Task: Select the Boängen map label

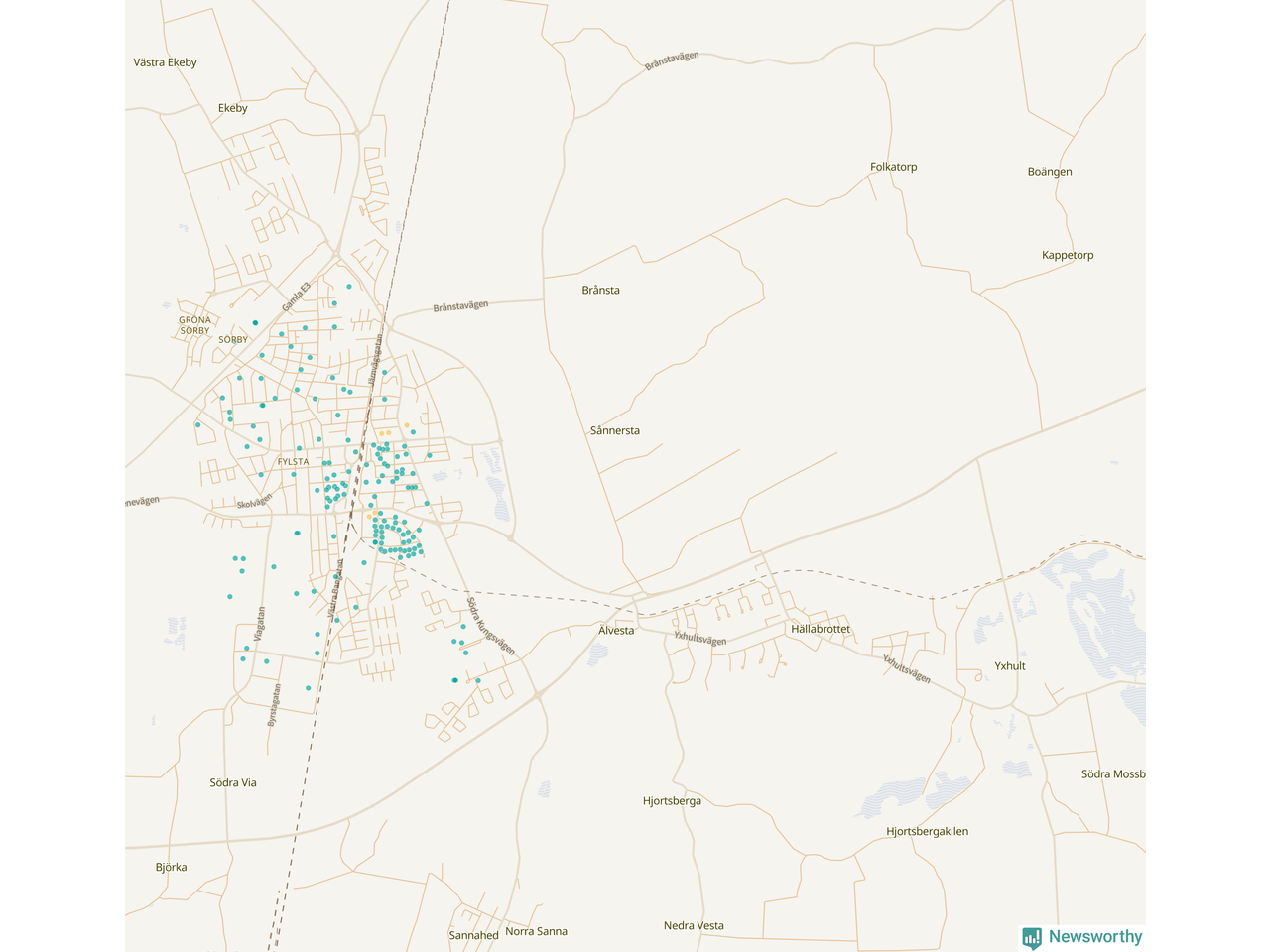Action: (1049, 172)
